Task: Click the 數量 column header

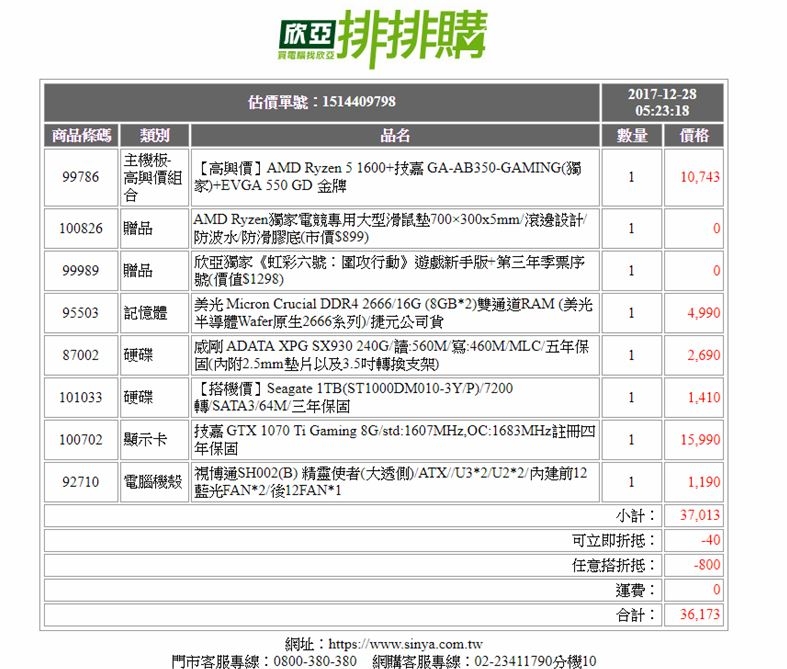Action: (x=631, y=136)
